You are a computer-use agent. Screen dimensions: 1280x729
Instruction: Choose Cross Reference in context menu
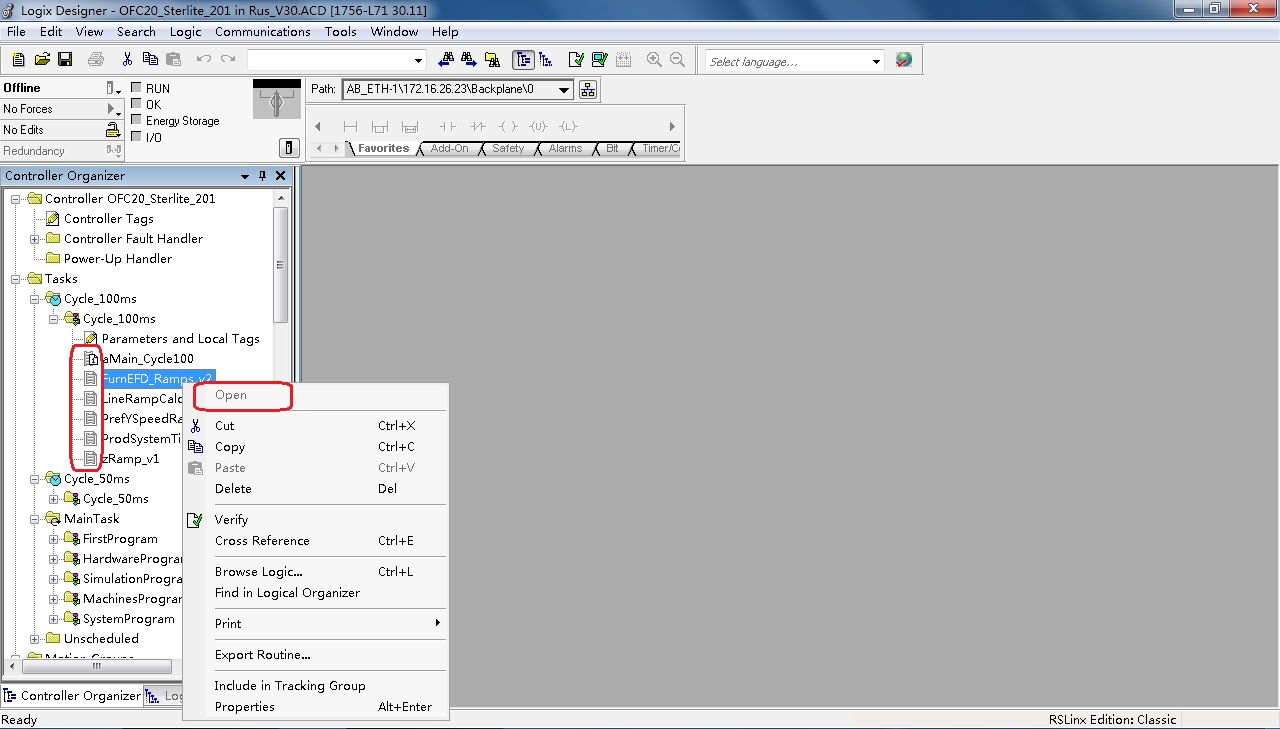coord(262,541)
